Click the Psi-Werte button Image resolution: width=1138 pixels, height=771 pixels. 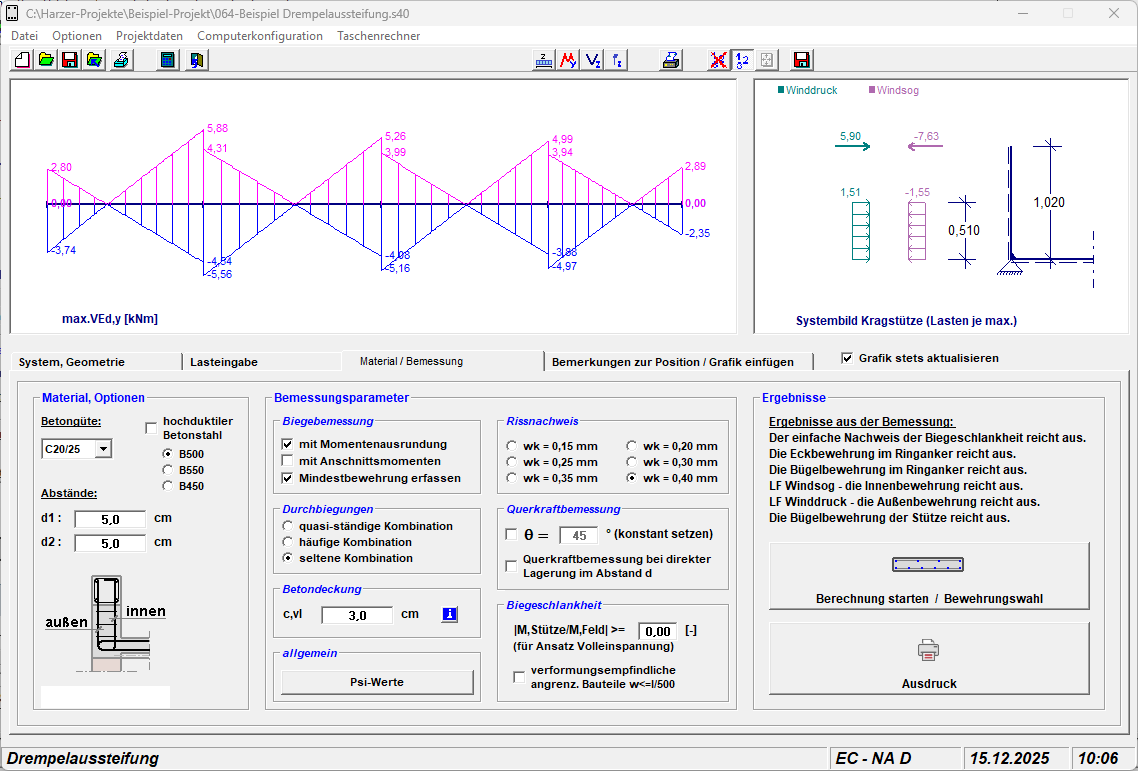377,682
